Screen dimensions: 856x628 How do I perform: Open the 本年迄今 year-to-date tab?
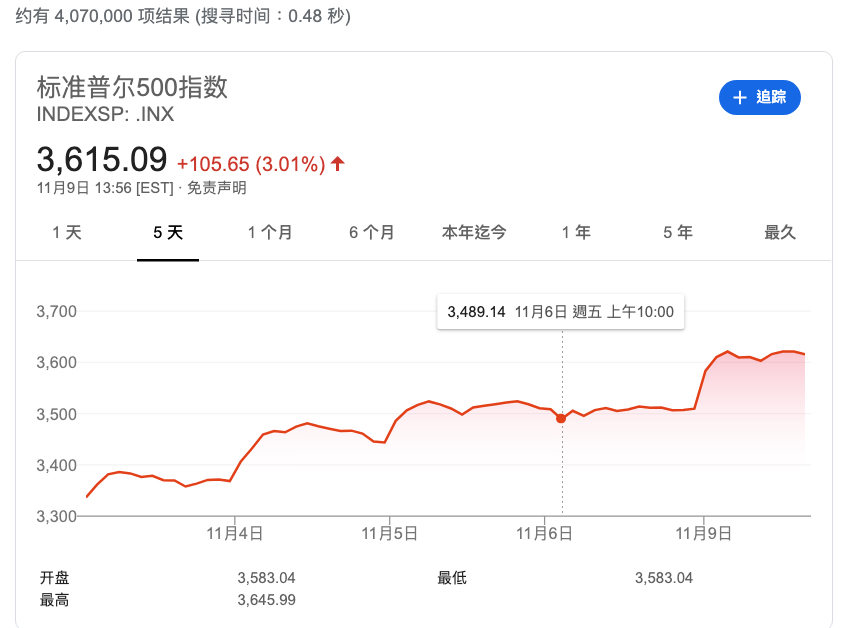[474, 233]
